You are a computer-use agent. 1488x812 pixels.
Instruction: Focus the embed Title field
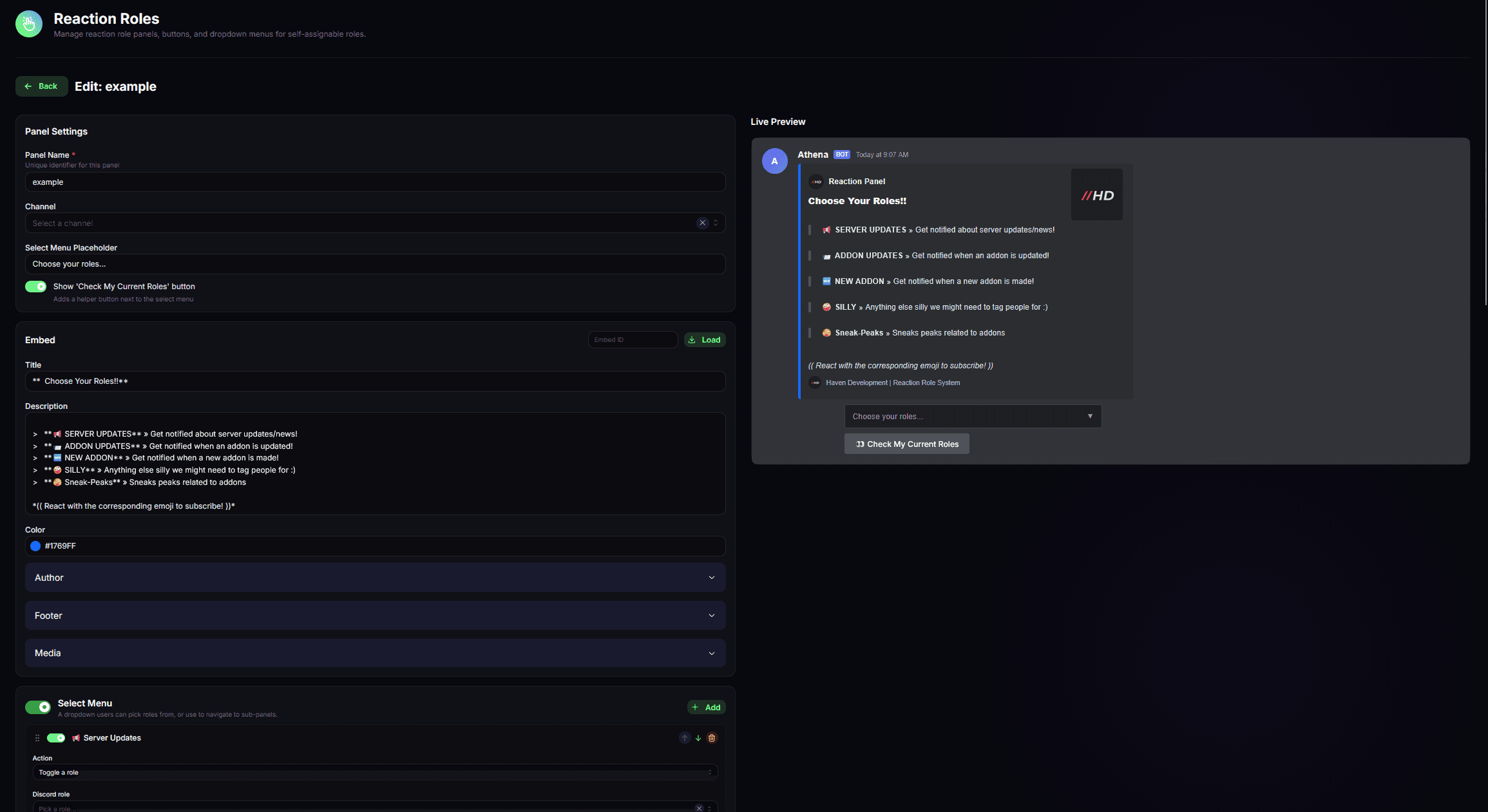pyautogui.click(x=375, y=381)
